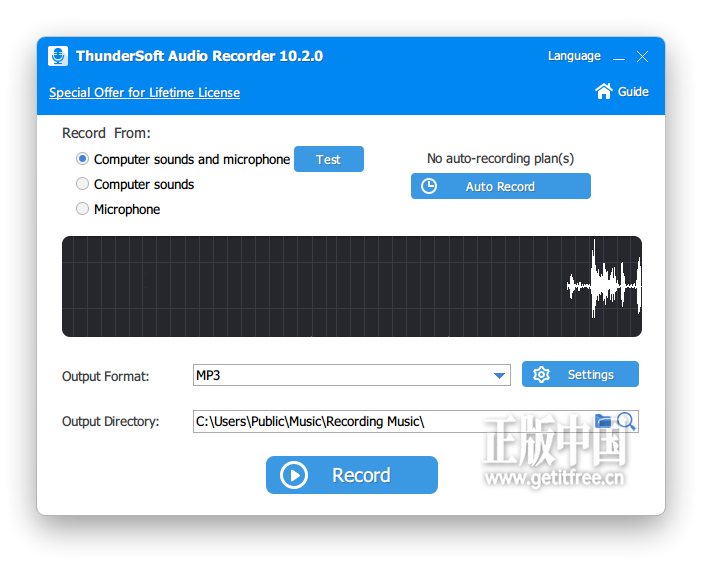
Task: Click the 'Output Format:' label
Action: [106, 376]
